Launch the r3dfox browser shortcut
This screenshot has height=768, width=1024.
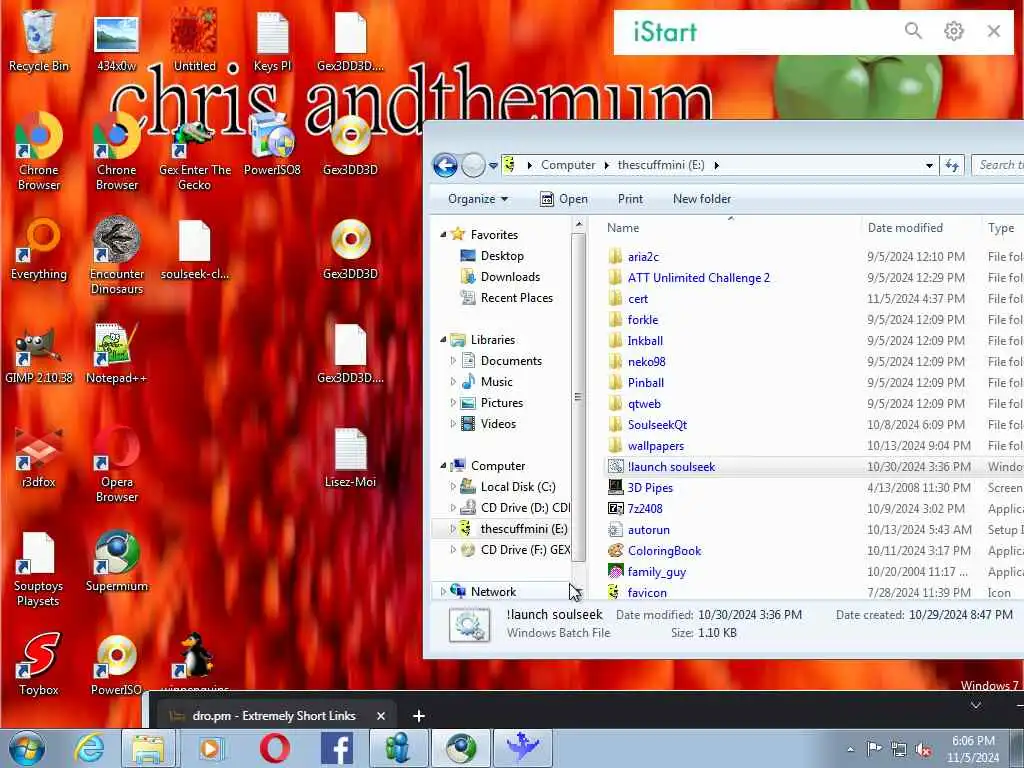[39, 458]
